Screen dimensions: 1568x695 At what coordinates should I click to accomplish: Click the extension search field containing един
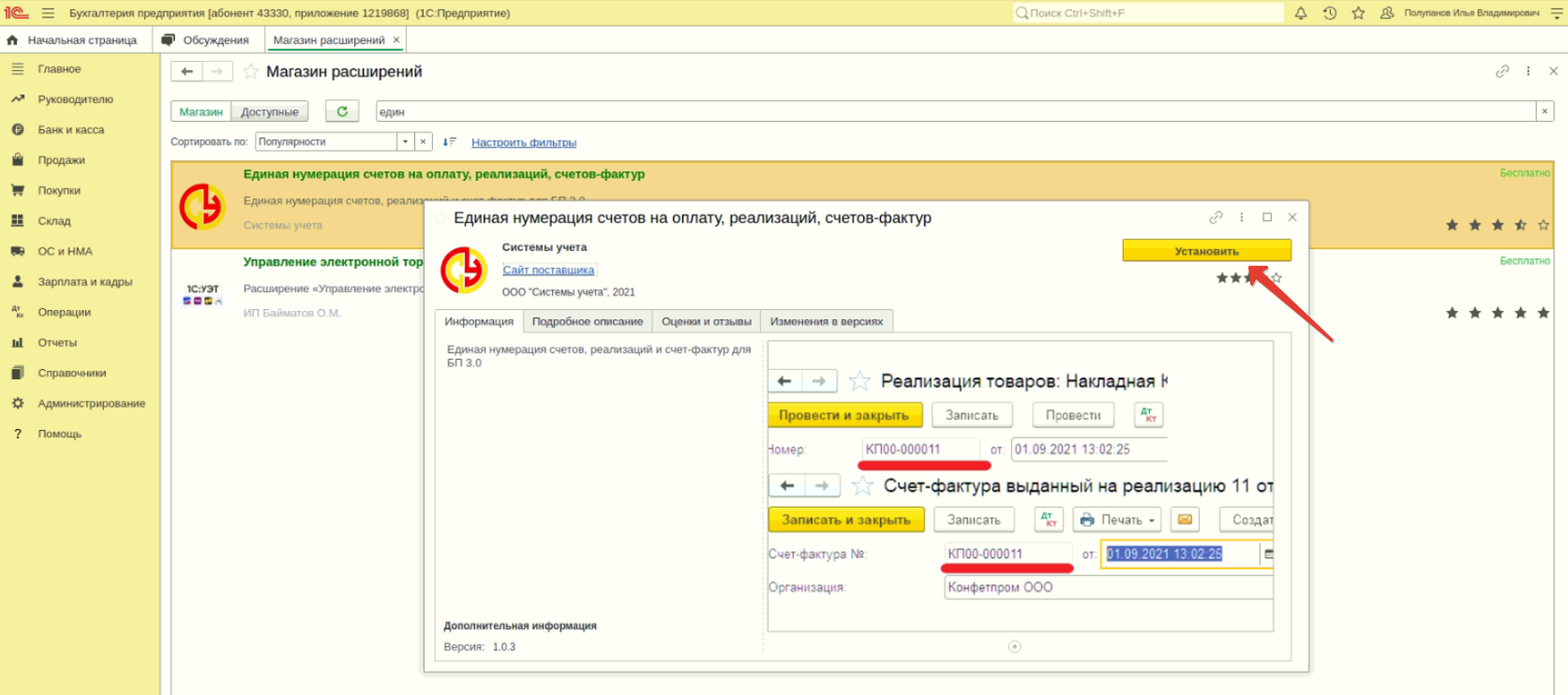pos(954,111)
